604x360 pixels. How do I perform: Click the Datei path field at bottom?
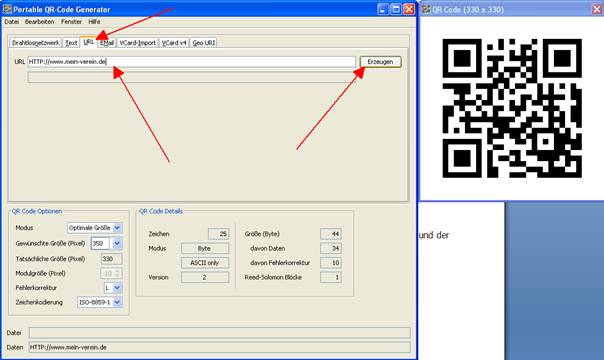(x=220, y=333)
